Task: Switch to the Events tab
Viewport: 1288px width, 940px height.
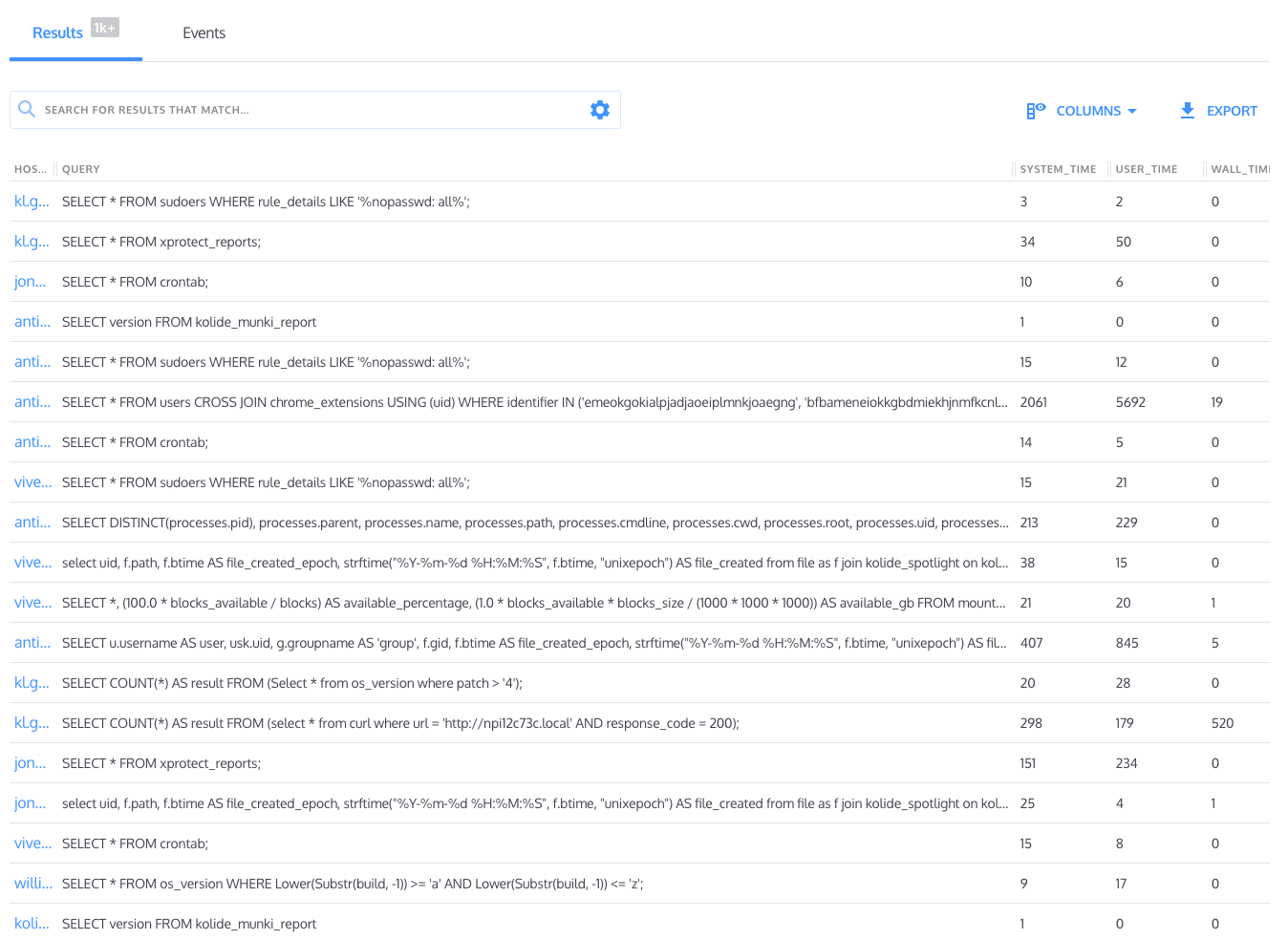Action: (x=204, y=33)
